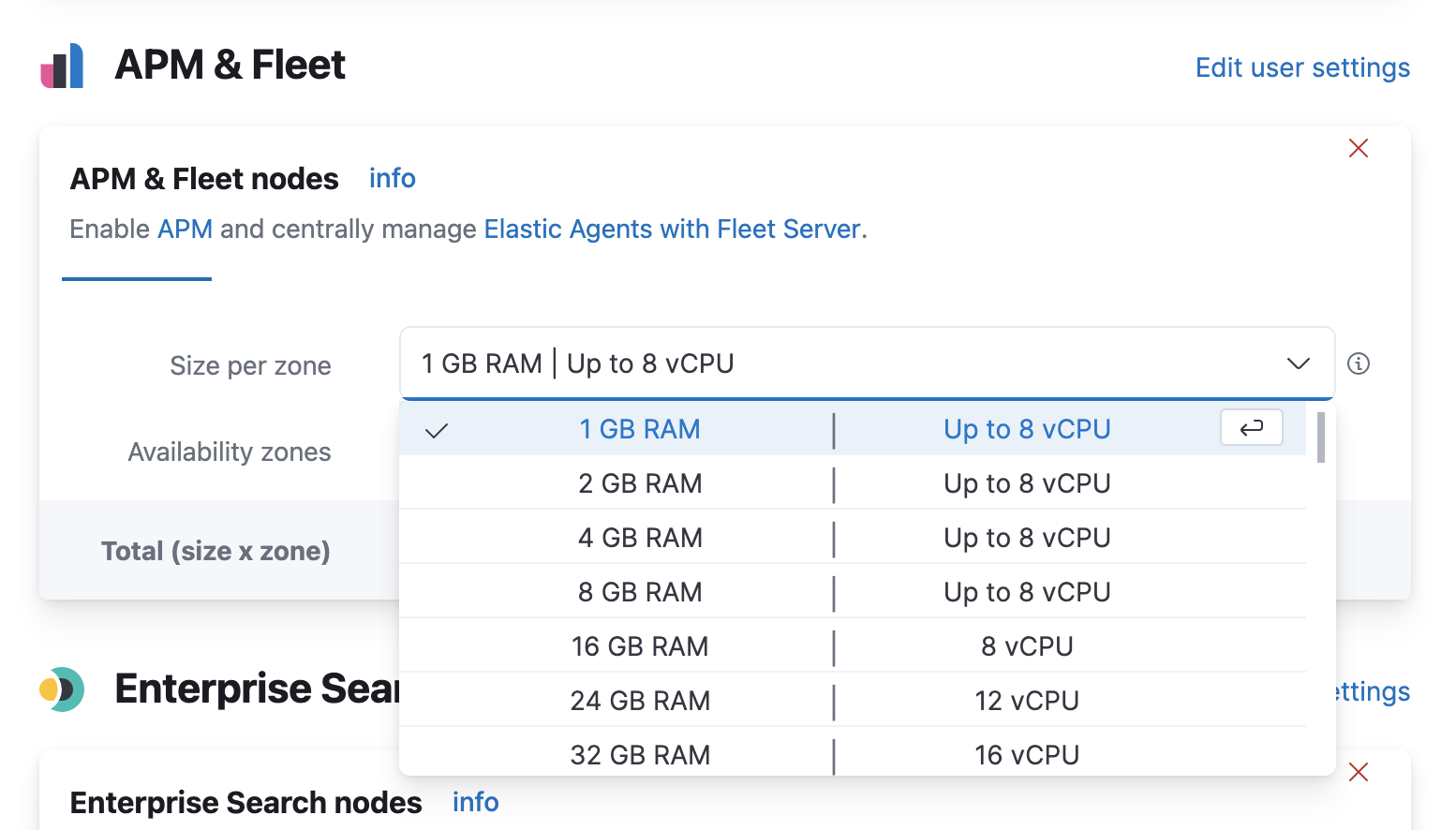Screen dimensions: 1456x830
Task: Select the 2 GB RAM option
Action: click(640, 483)
